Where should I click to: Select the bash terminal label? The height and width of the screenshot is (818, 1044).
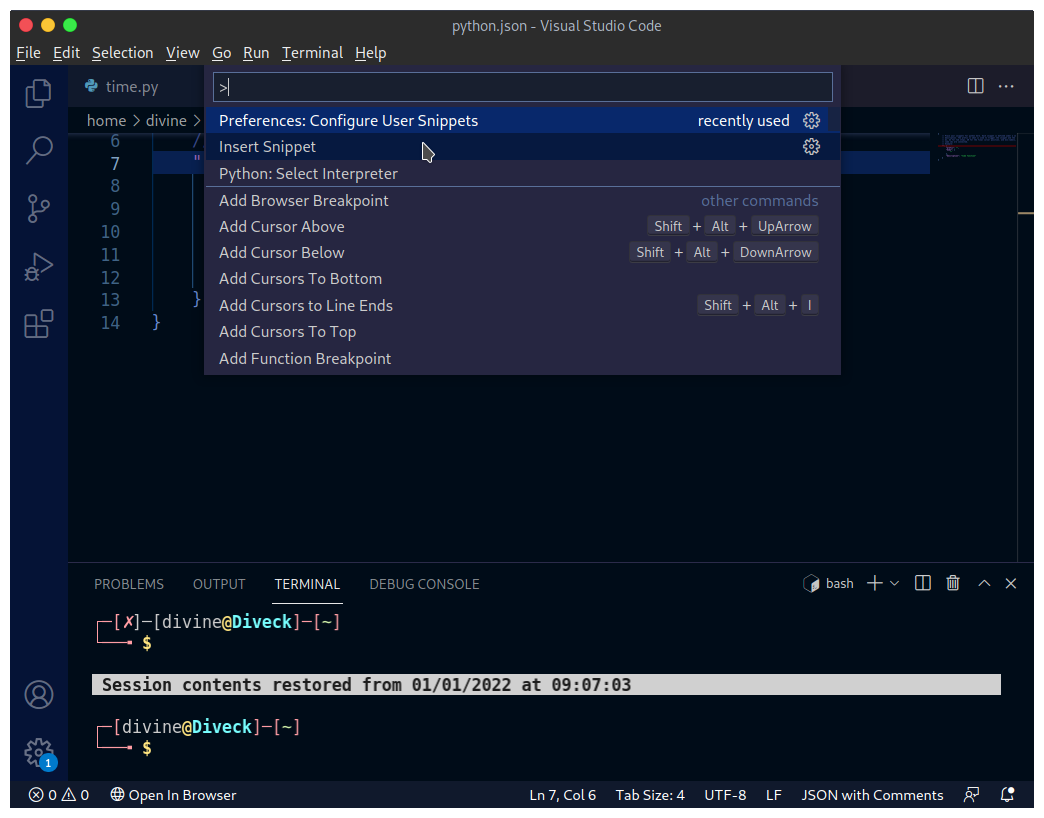coord(828,584)
